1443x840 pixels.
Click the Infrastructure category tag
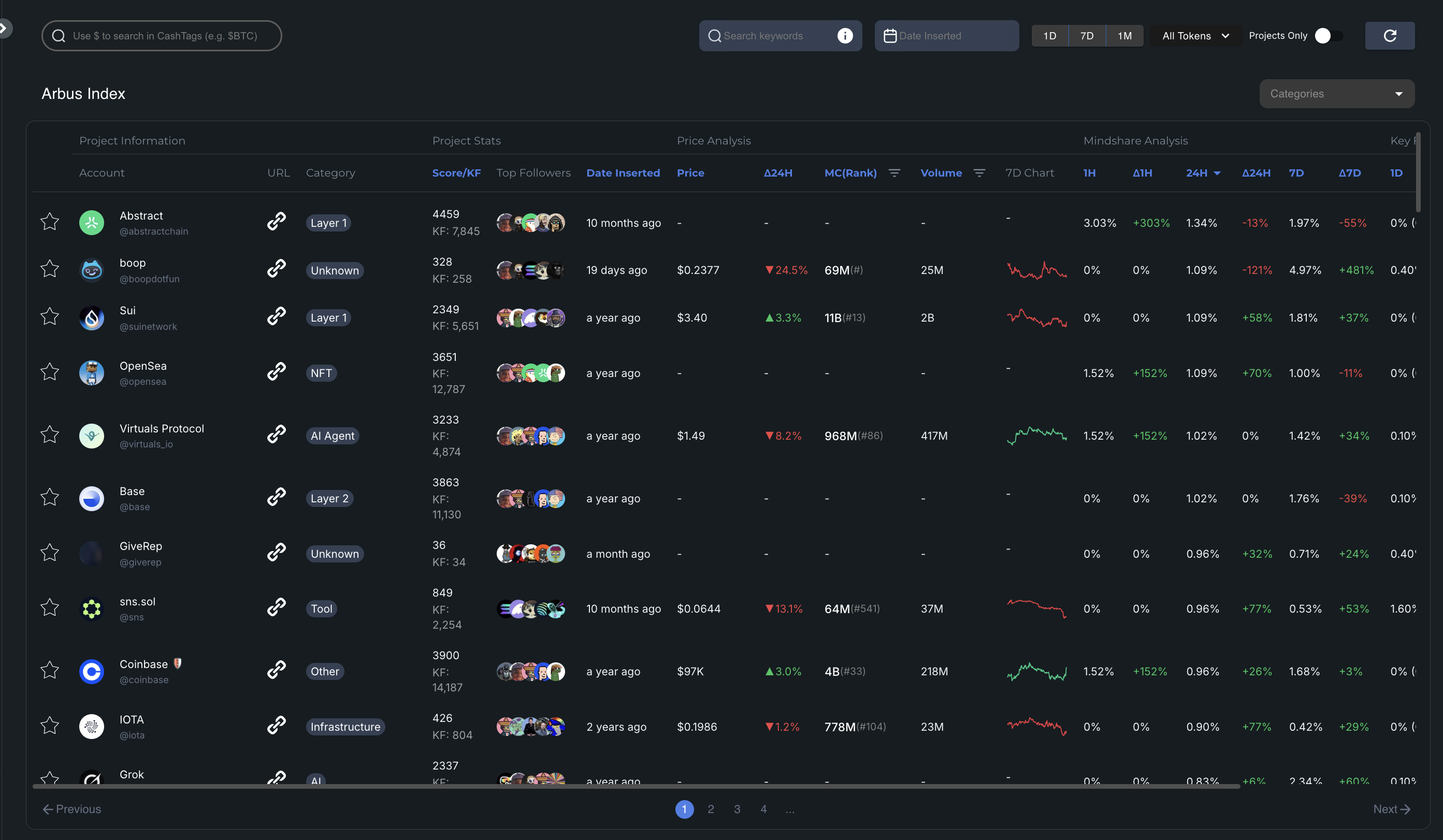(345, 727)
